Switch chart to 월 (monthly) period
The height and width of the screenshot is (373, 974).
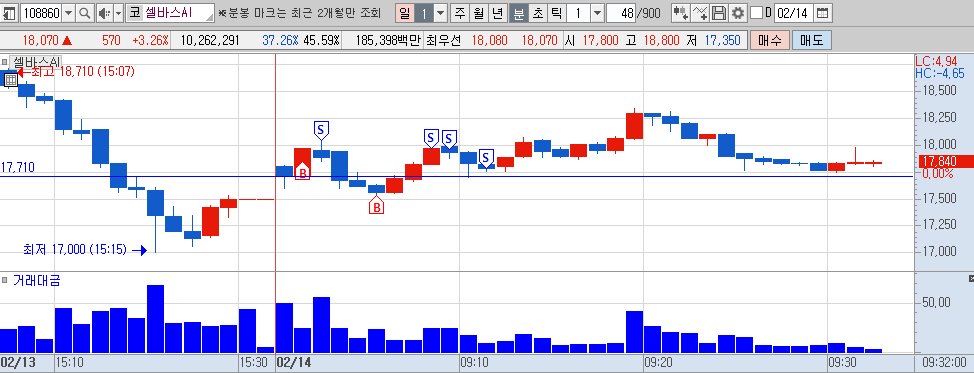click(x=479, y=12)
